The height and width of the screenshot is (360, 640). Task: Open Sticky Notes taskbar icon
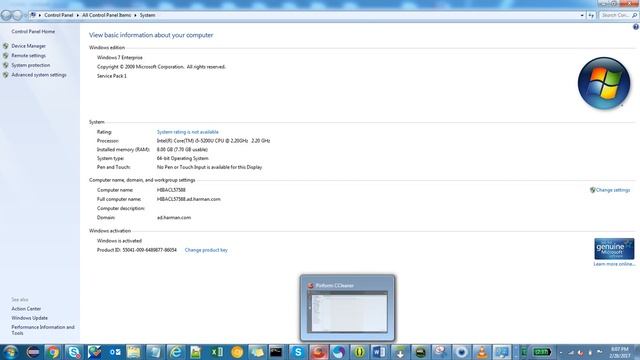257,352
